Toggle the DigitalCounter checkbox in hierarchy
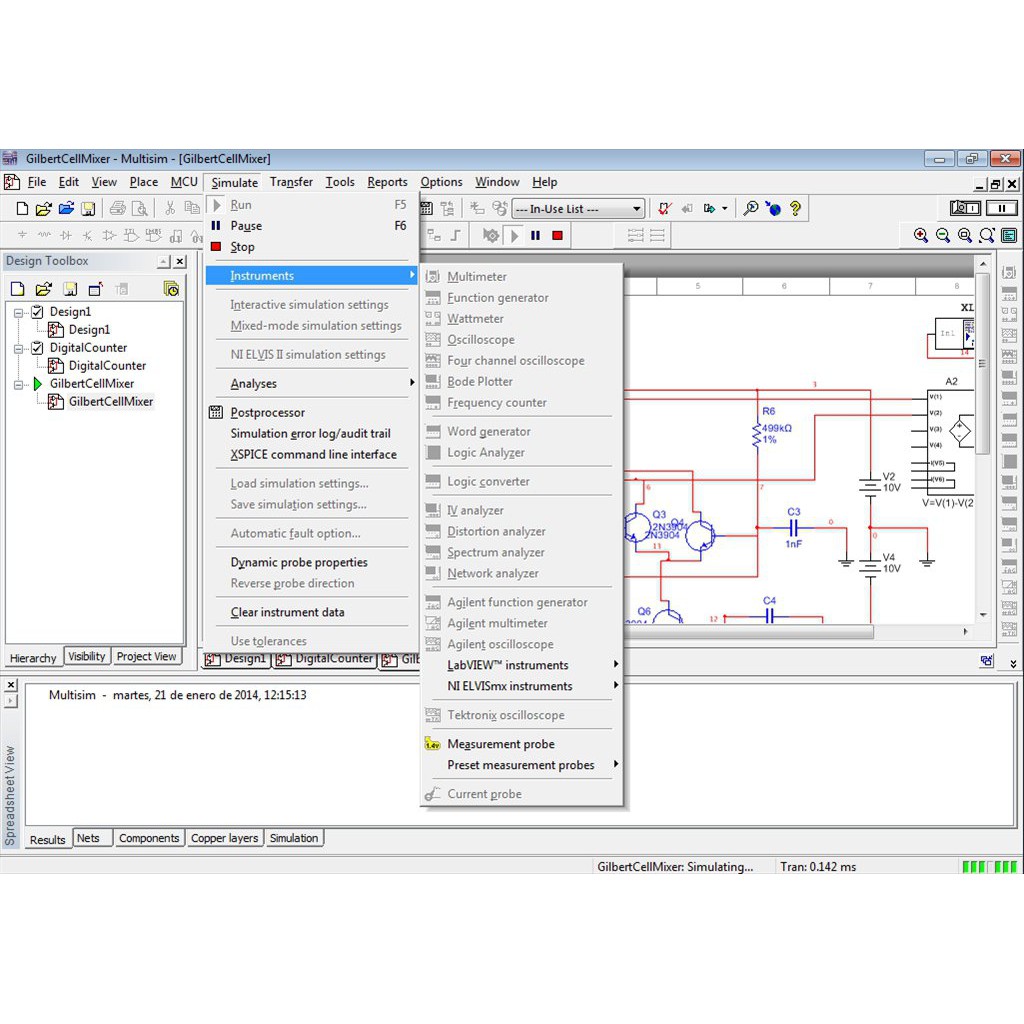 pyautogui.click(x=38, y=348)
